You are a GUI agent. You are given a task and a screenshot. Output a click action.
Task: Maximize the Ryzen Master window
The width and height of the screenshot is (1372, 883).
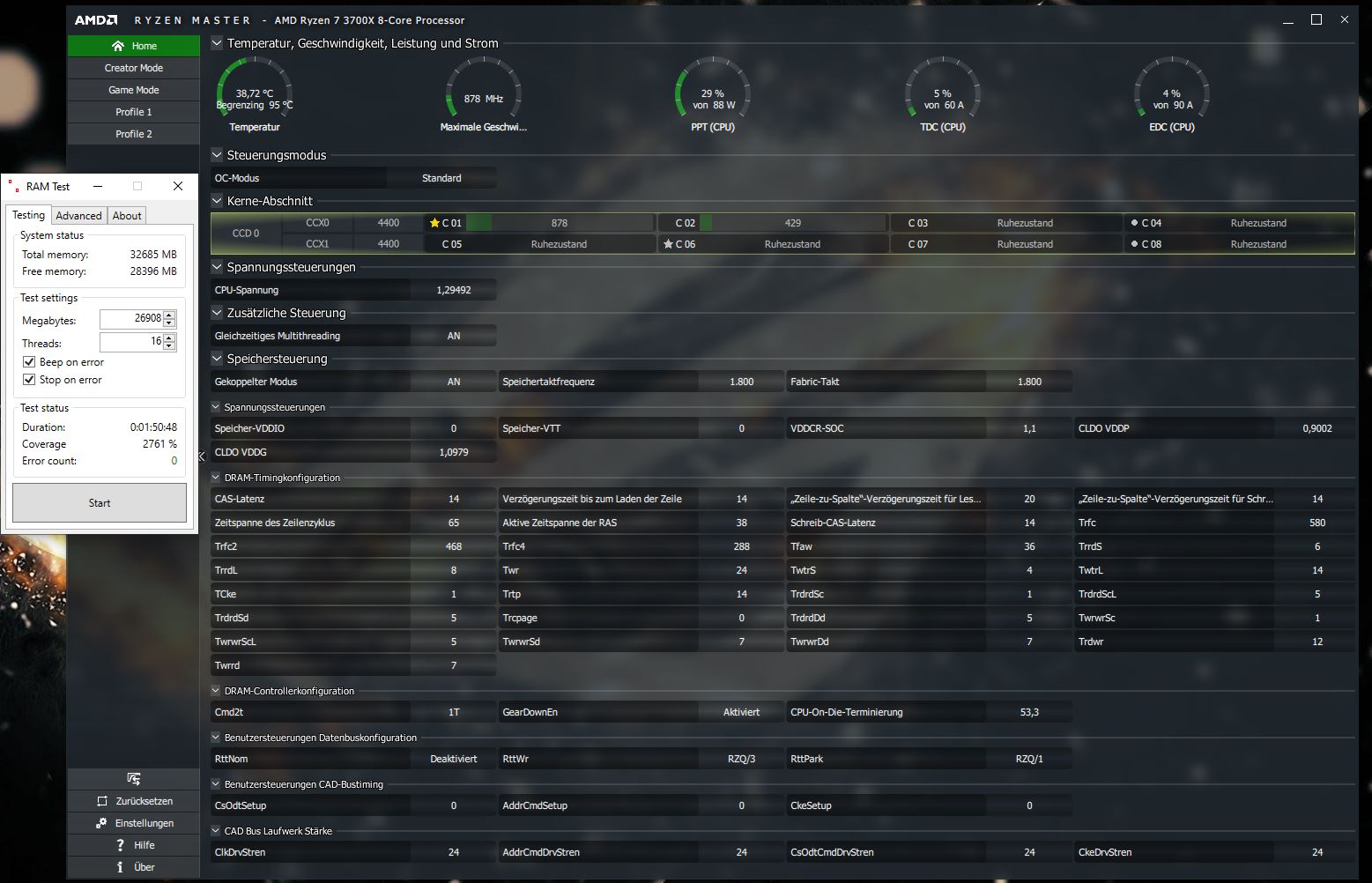pyautogui.click(x=1316, y=19)
